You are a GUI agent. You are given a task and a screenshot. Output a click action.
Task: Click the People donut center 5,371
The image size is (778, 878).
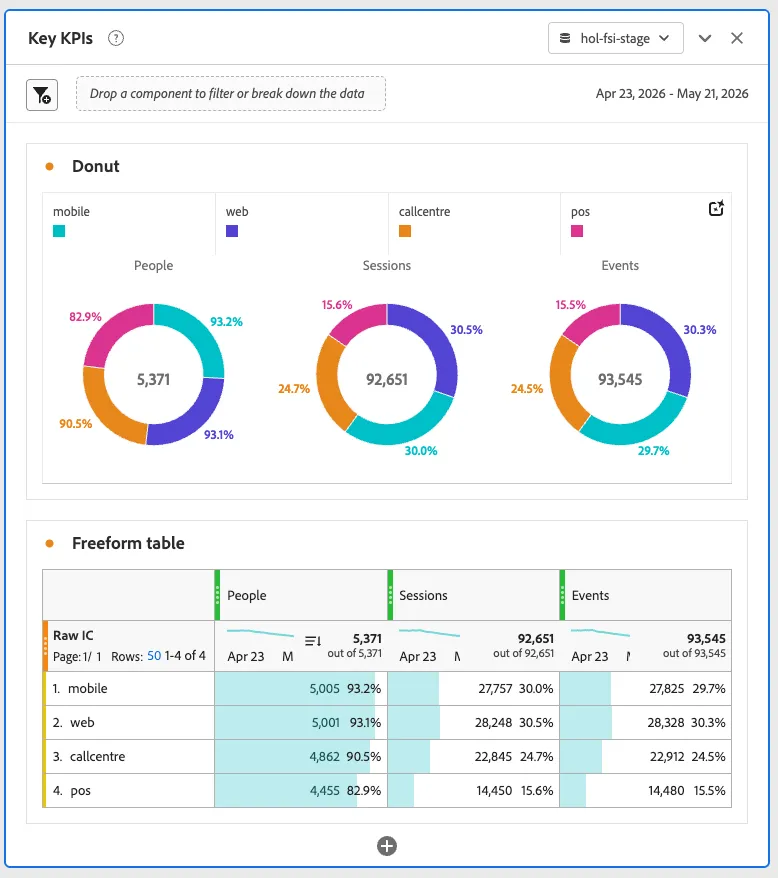tap(153, 380)
